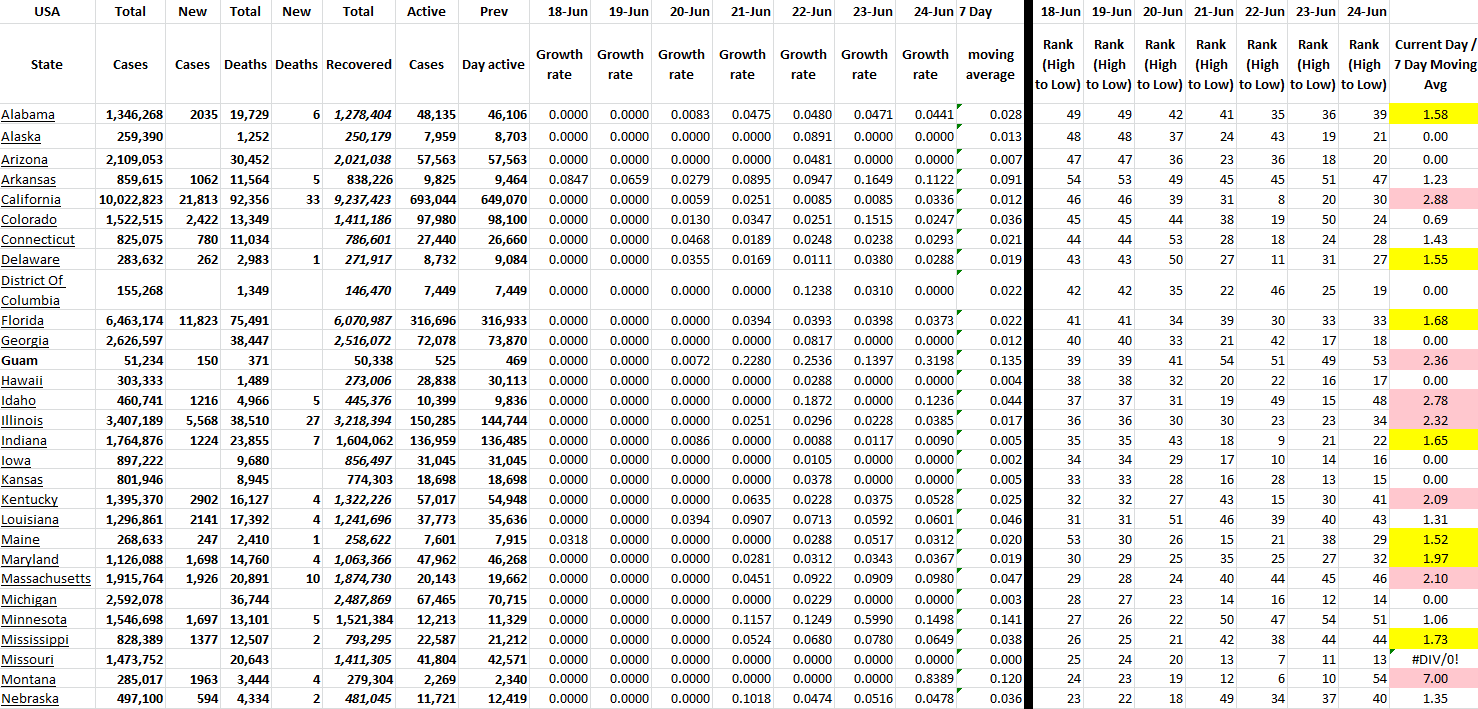Image resolution: width=1478 pixels, height=709 pixels.
Task: Open the Nebraska state link
Action: 30,699
